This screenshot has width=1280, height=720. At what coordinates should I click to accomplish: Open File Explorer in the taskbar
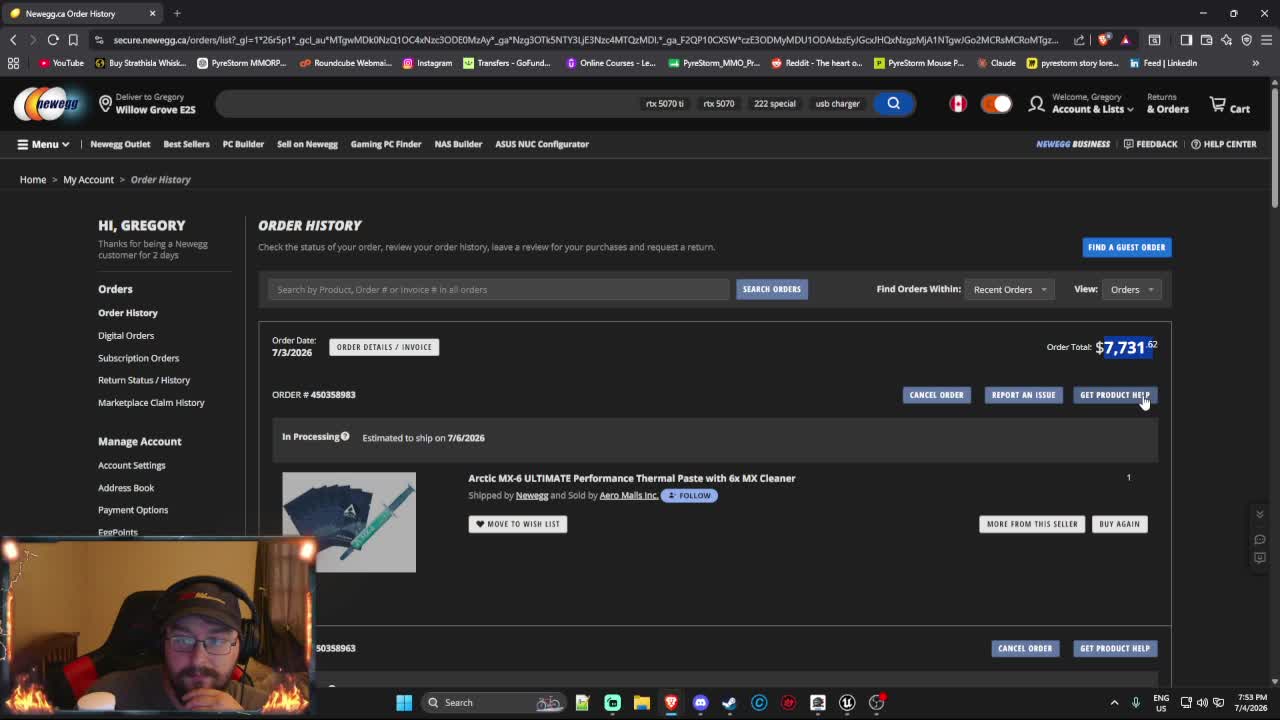[x=642, y=702]
